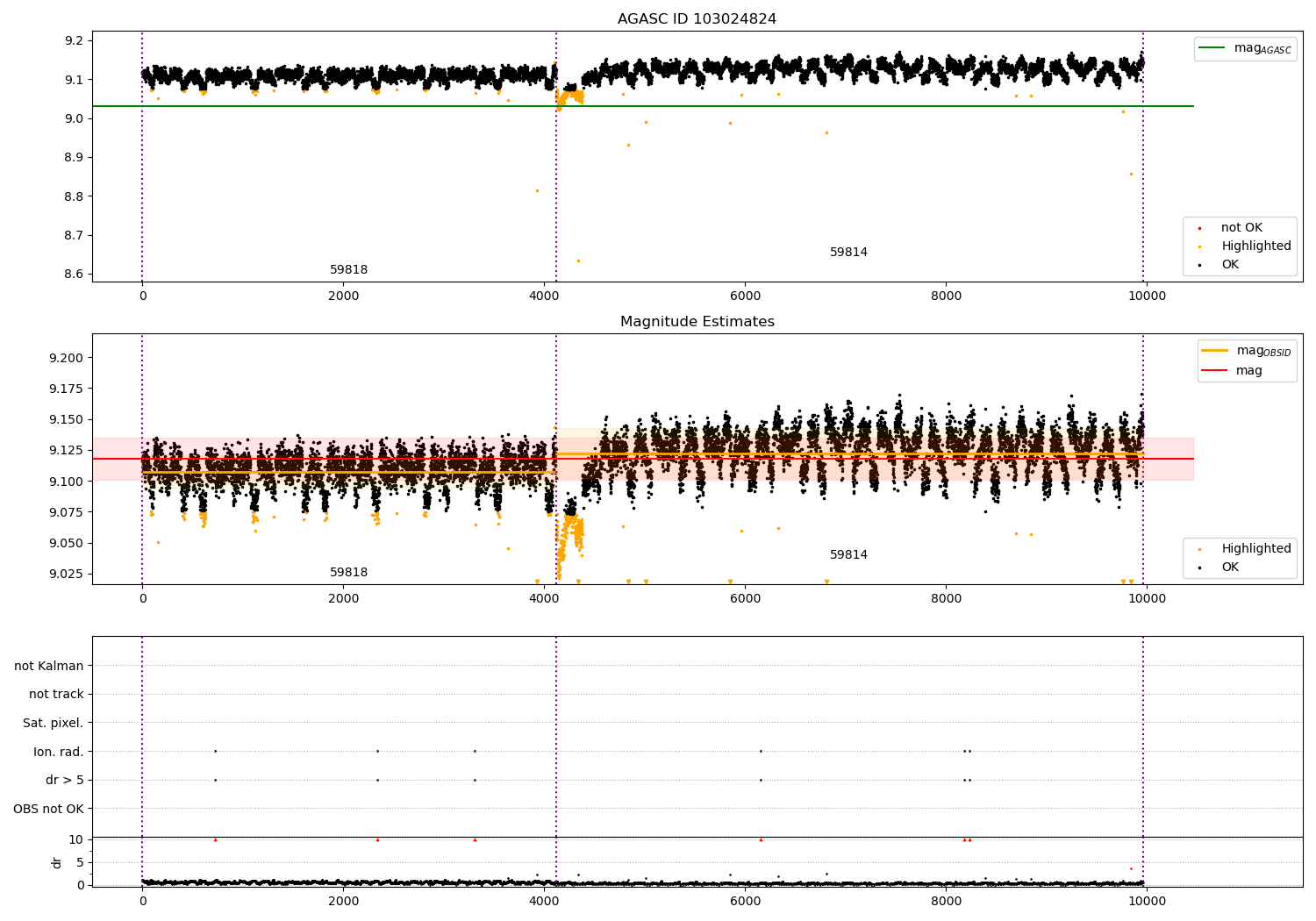Select the mag AGASC legend label
The width and height of the screenshot is (1316, 921).
[x=1262, y=48]
